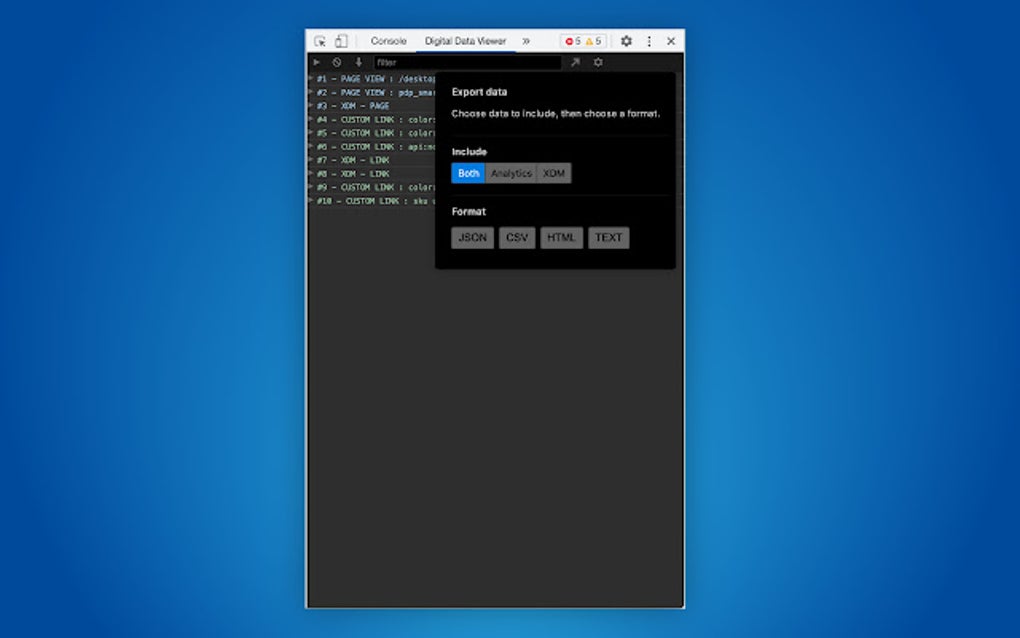Select Both in the Include options
Screen dimensions: 1020x638
467,172
